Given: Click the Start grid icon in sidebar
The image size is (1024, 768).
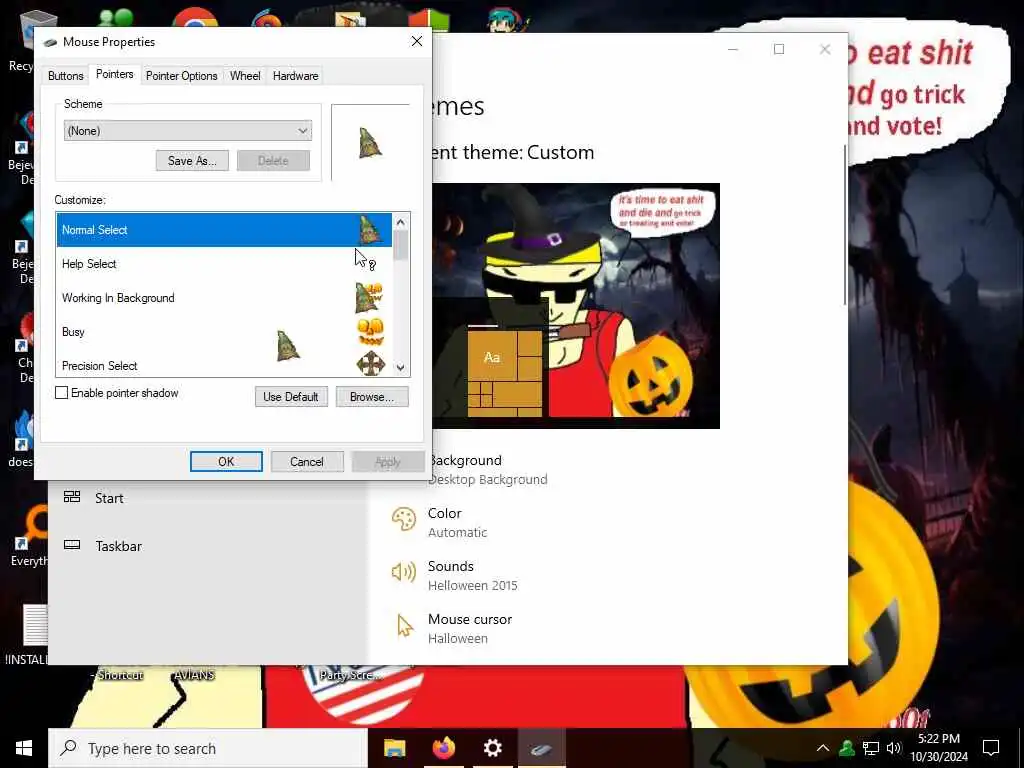Looking at the screenshot, I should 72,497.
